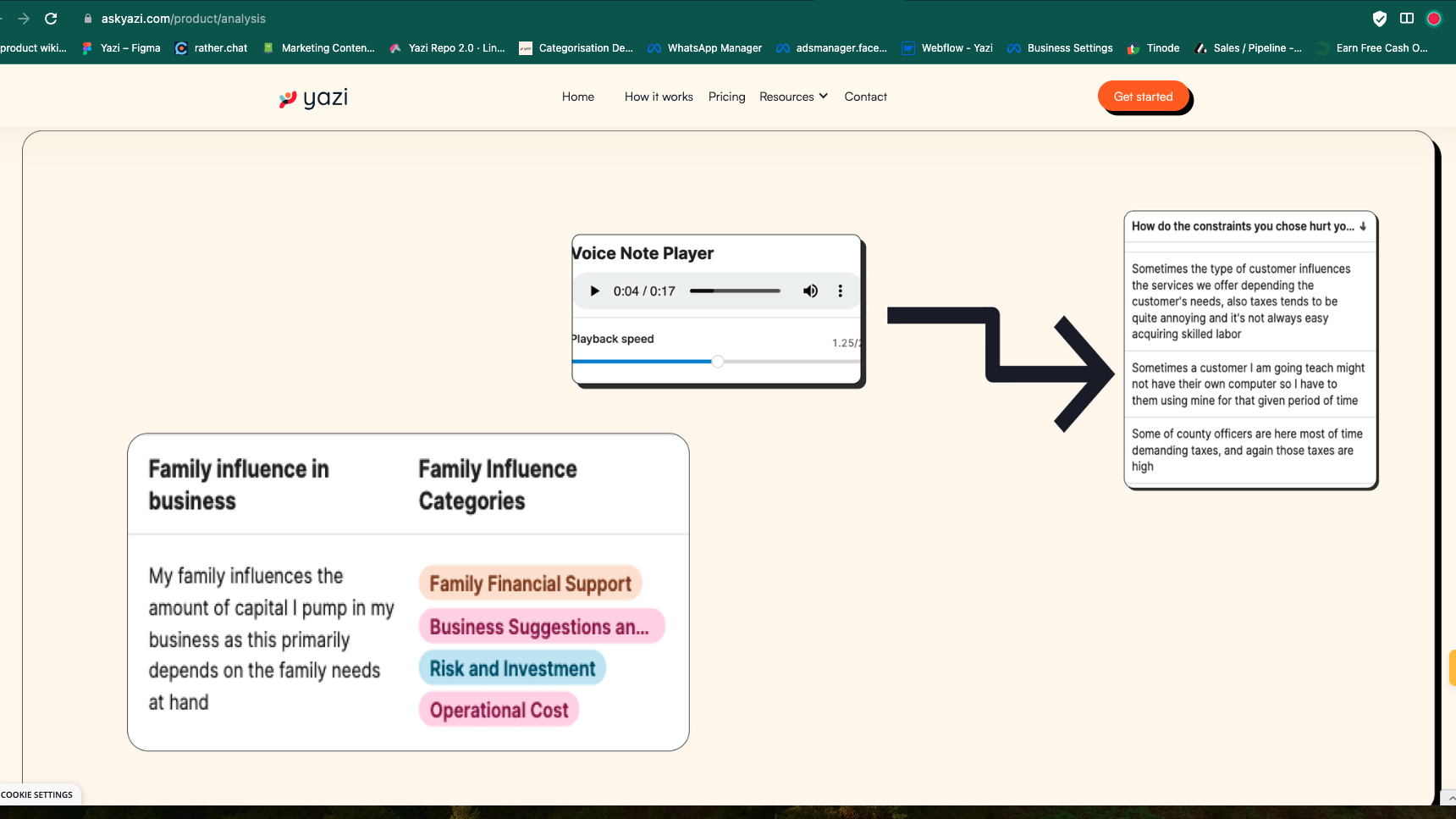Open the Tinode bookmark
Image resolution: width=1456 pixels, height=819 pixels.
tap(1154, 48)
